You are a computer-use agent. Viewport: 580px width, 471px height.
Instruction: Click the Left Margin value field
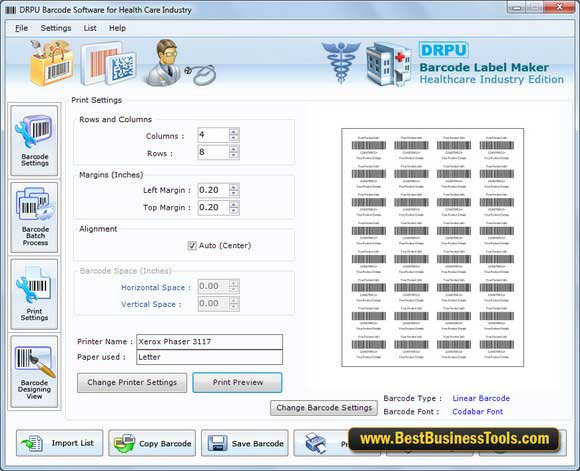213,190
